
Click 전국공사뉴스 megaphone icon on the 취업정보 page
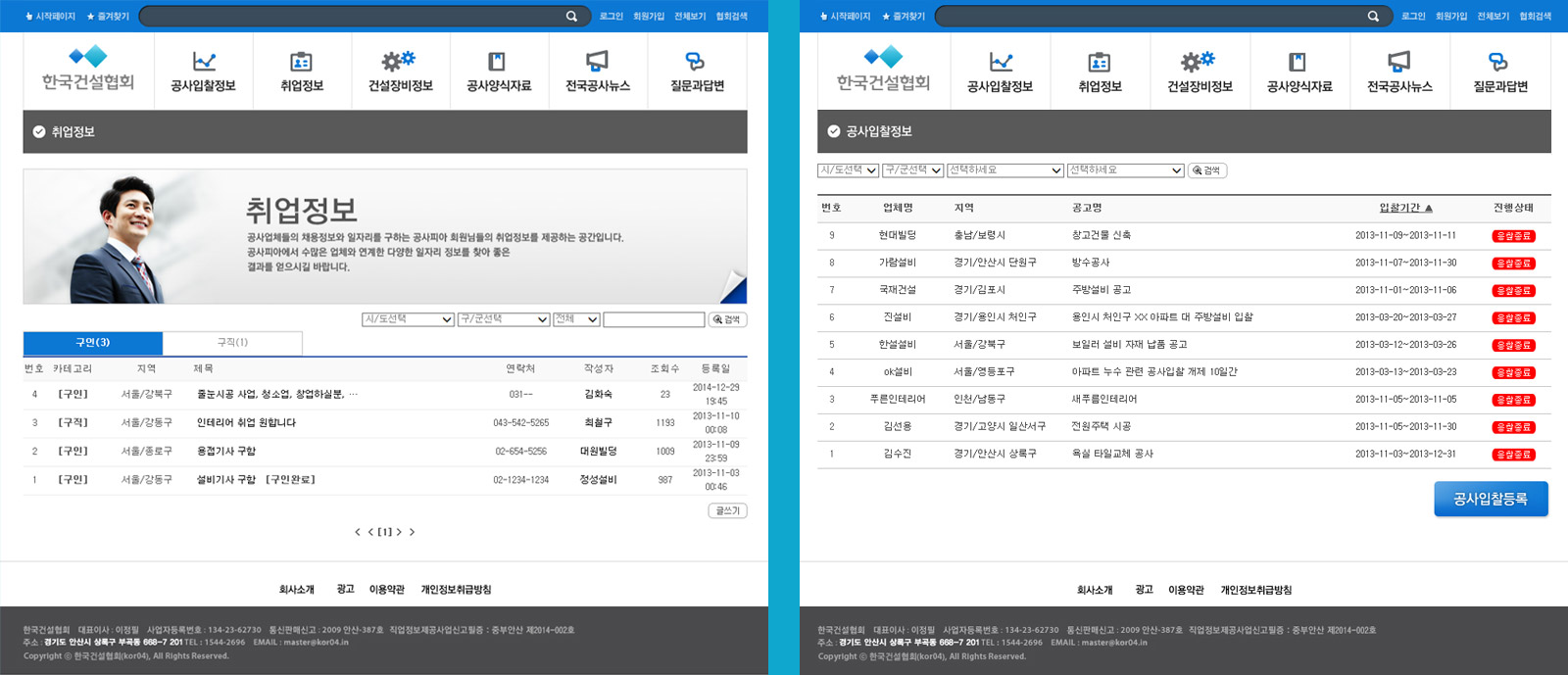[597, 62]
